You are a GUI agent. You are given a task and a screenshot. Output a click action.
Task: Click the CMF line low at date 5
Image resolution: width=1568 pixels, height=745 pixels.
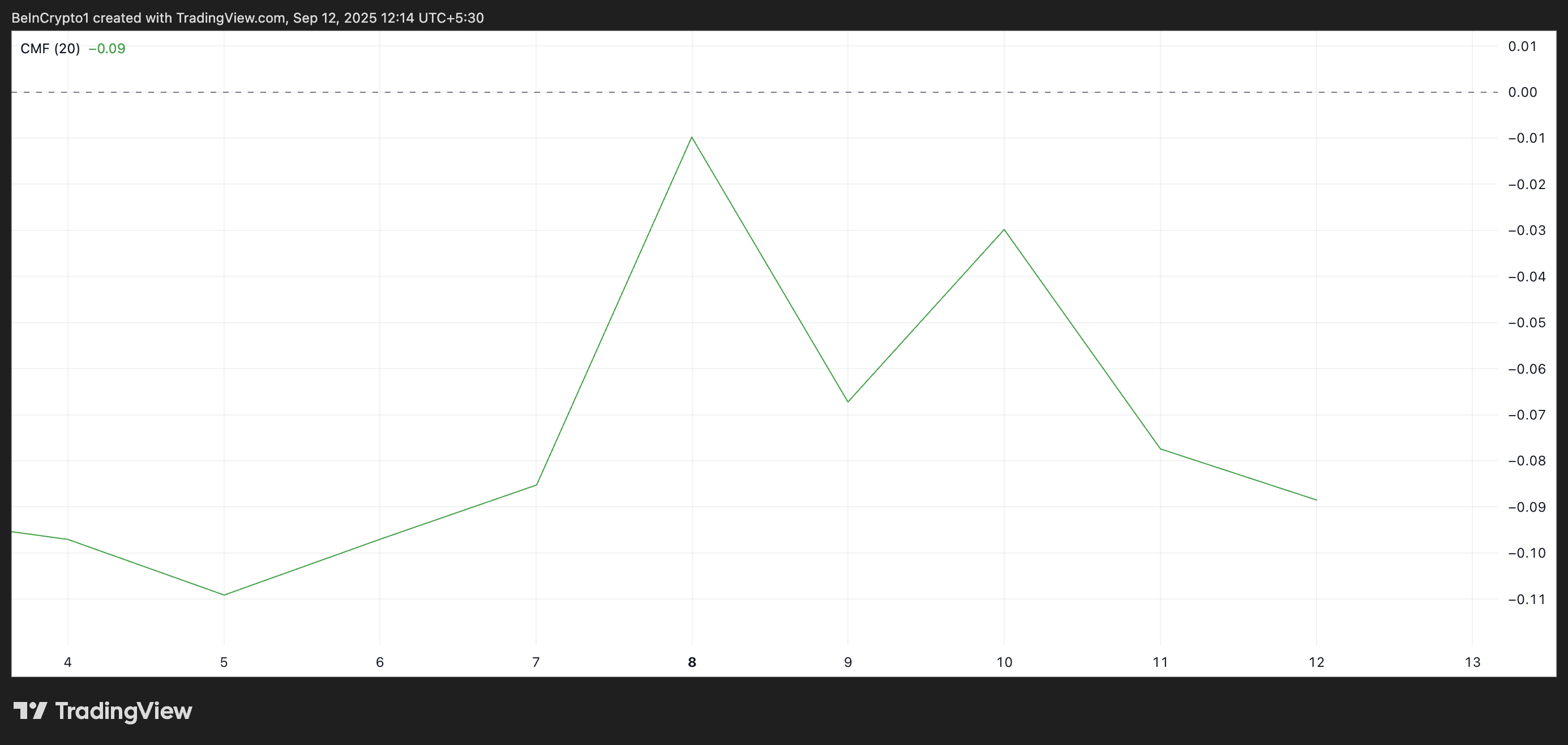pyautogui.click(x=224, y=594)
